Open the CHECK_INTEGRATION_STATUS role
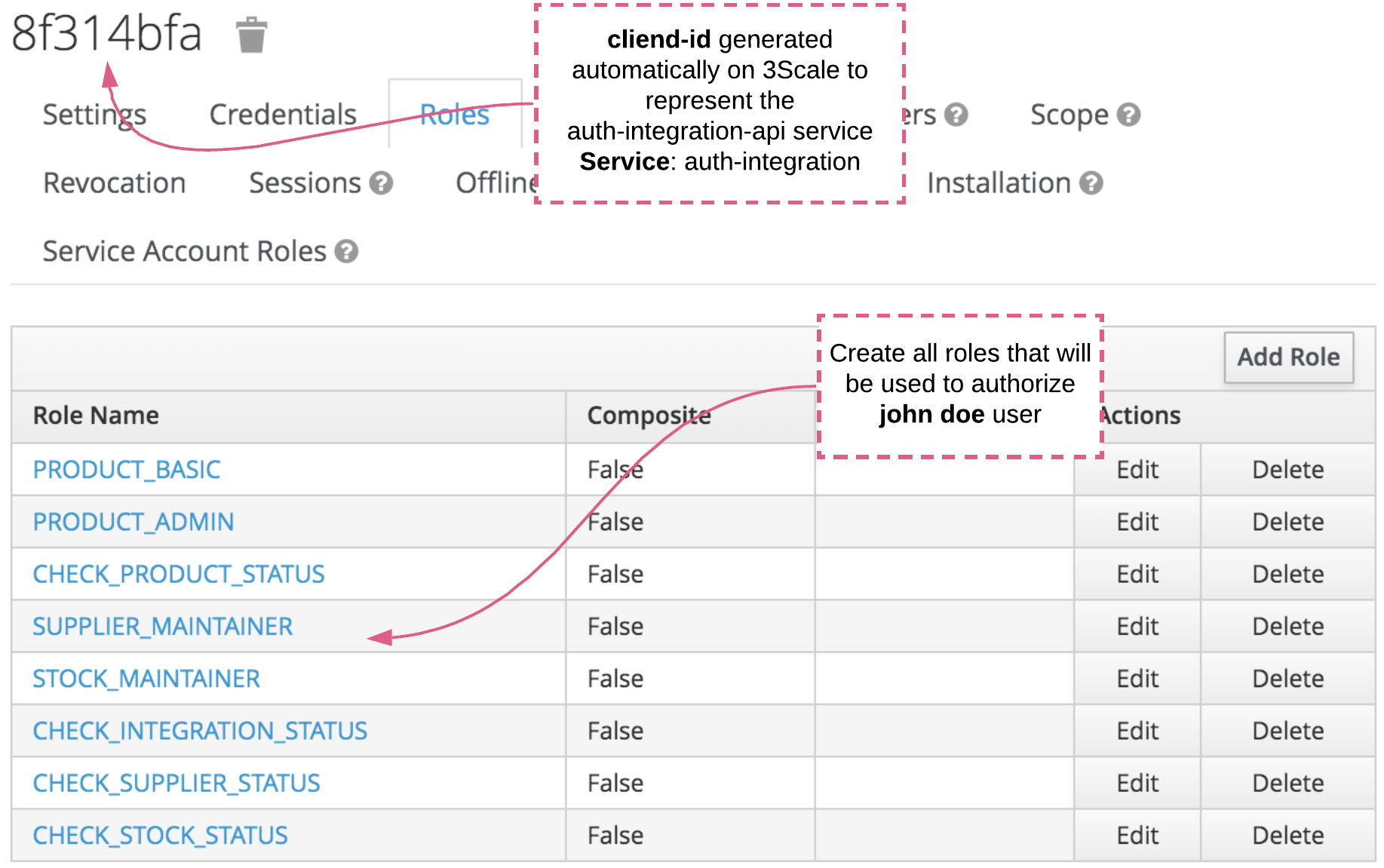This screenshot has height=868, width=1384. 199,731
